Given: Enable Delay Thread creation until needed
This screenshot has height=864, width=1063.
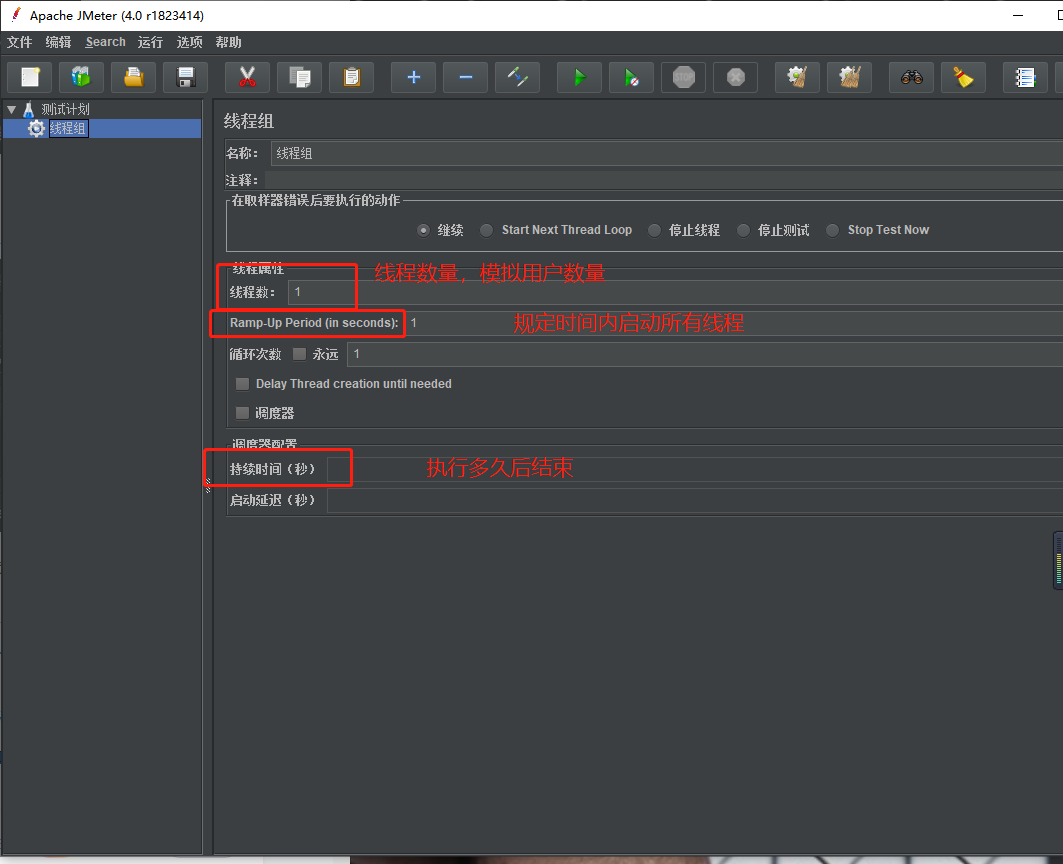Looking at the screenshot, I should pyautogui.click(x=242, y=384).
